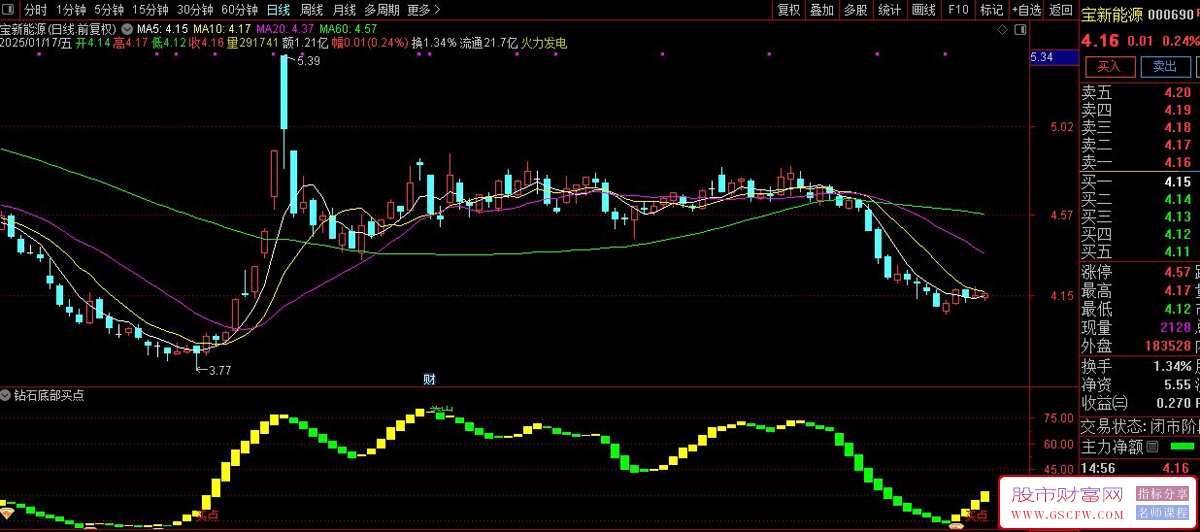Viewport: 1200px width, 532px height.
Task: Expand the 更多 more periods menu
Action: (x=422, y=9)
